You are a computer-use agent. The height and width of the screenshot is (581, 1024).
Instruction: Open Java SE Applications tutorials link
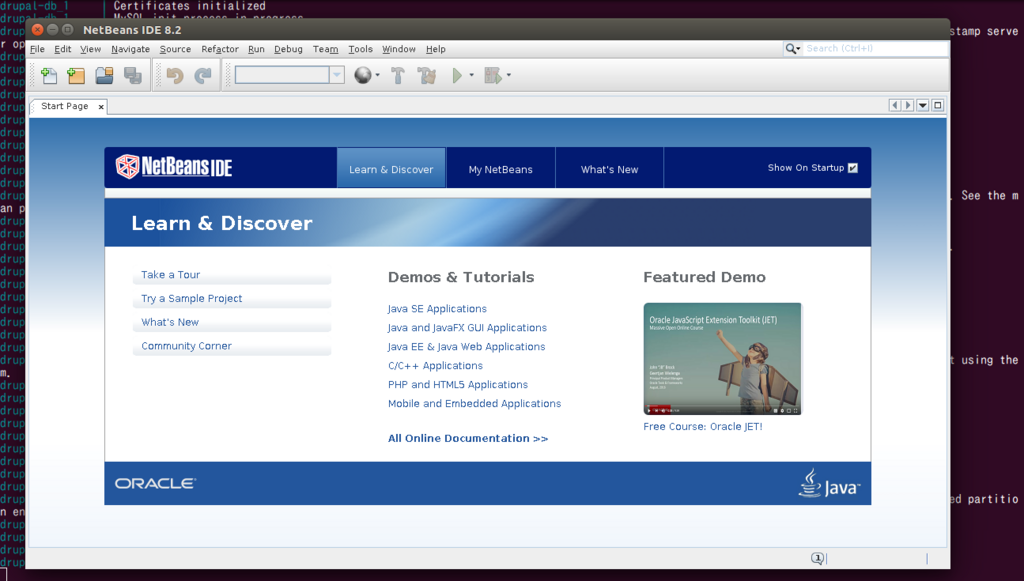click(x=437, y=309)
